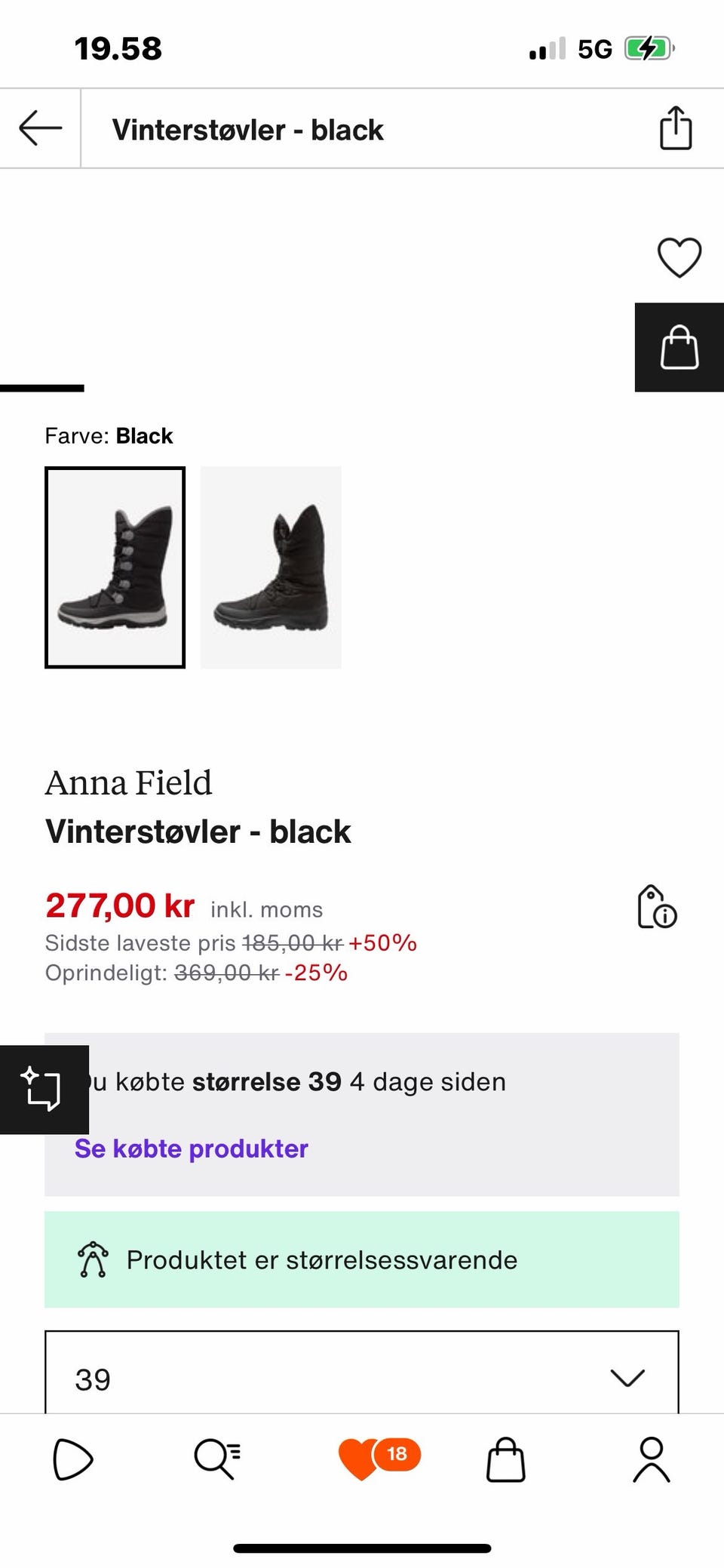Viewport: 724px width, 1568px height.
Task: Open wishlist tab with 18 items
Action: point(379,1458)
